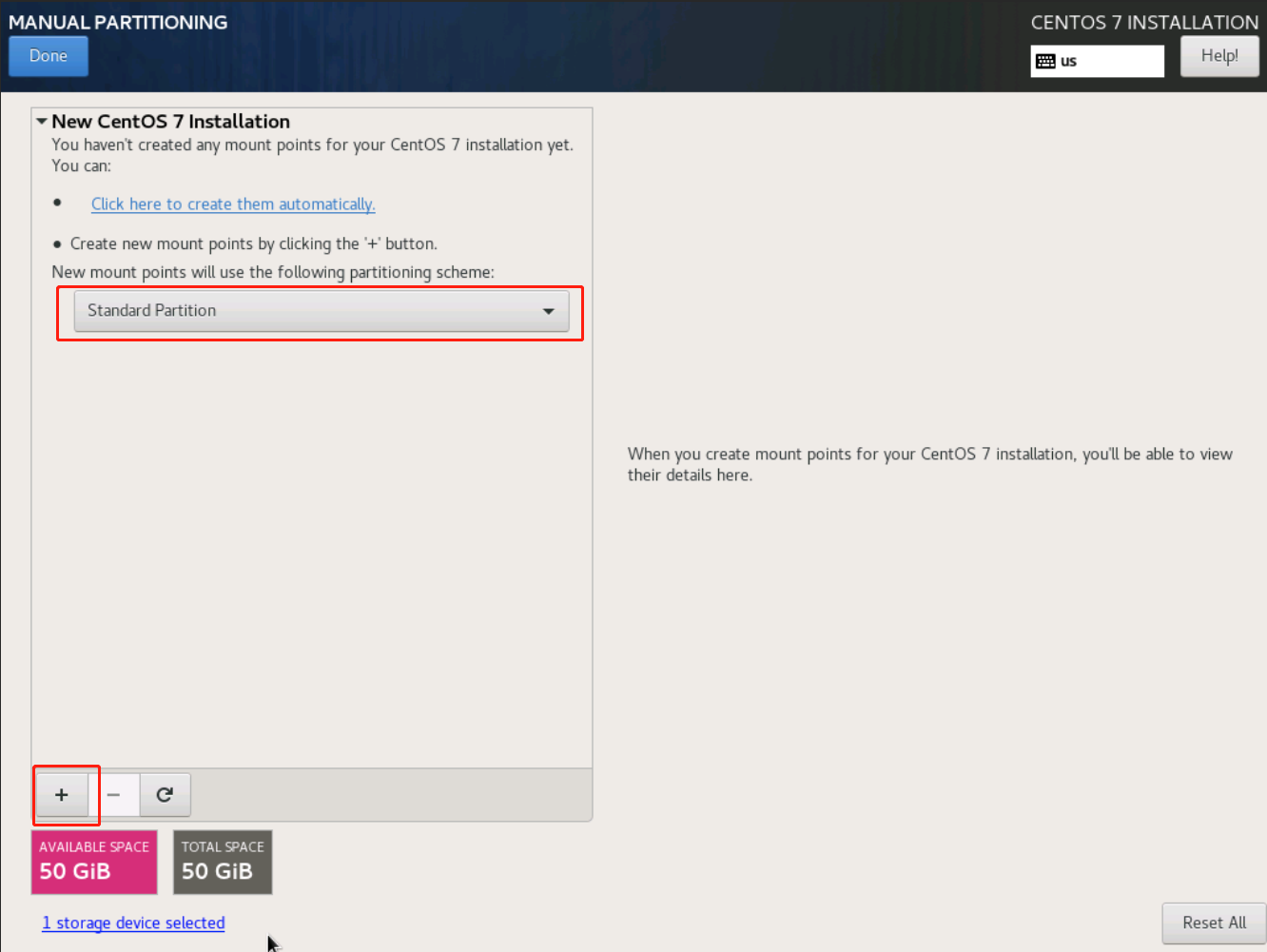Click the pink Available Space 50 GiB box
The width and height of the screenshot is (1267, 952).
click(x=94, y=862)
